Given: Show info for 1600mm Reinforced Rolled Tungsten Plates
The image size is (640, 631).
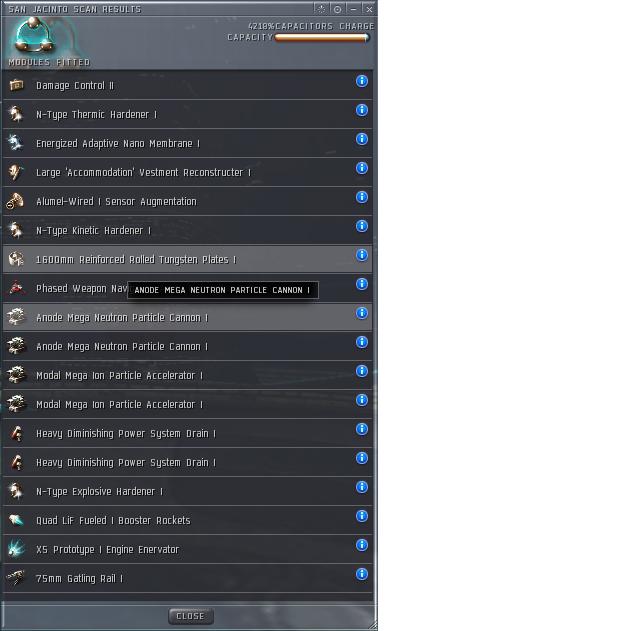Looking at the screenshot, I should click(362, 255).
